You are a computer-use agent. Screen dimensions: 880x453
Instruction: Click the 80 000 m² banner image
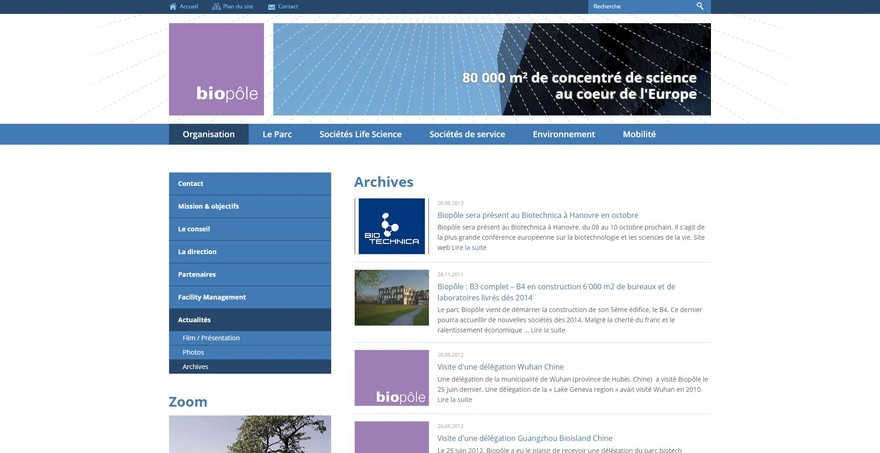492,69
